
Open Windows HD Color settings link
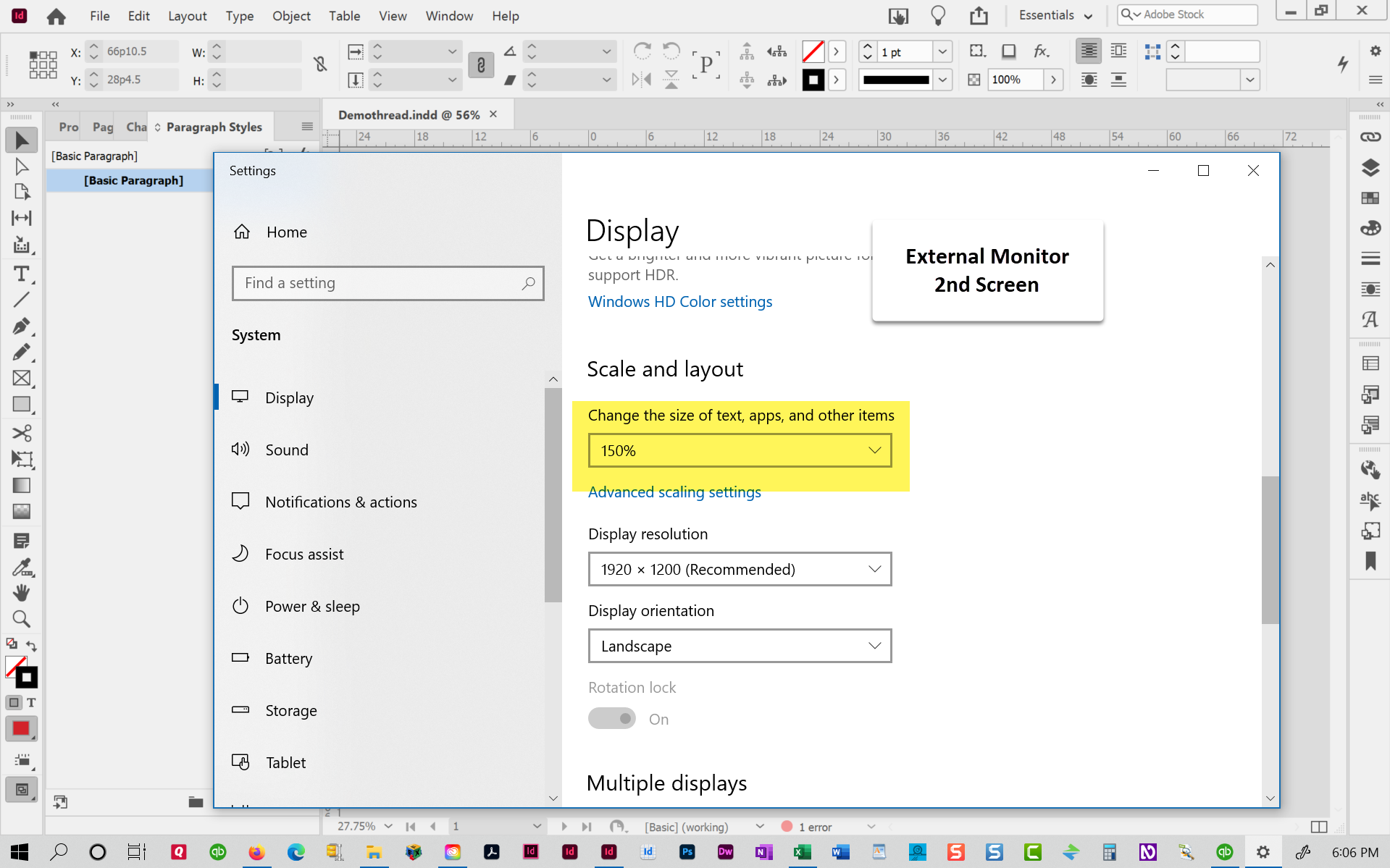click(679, 301)
